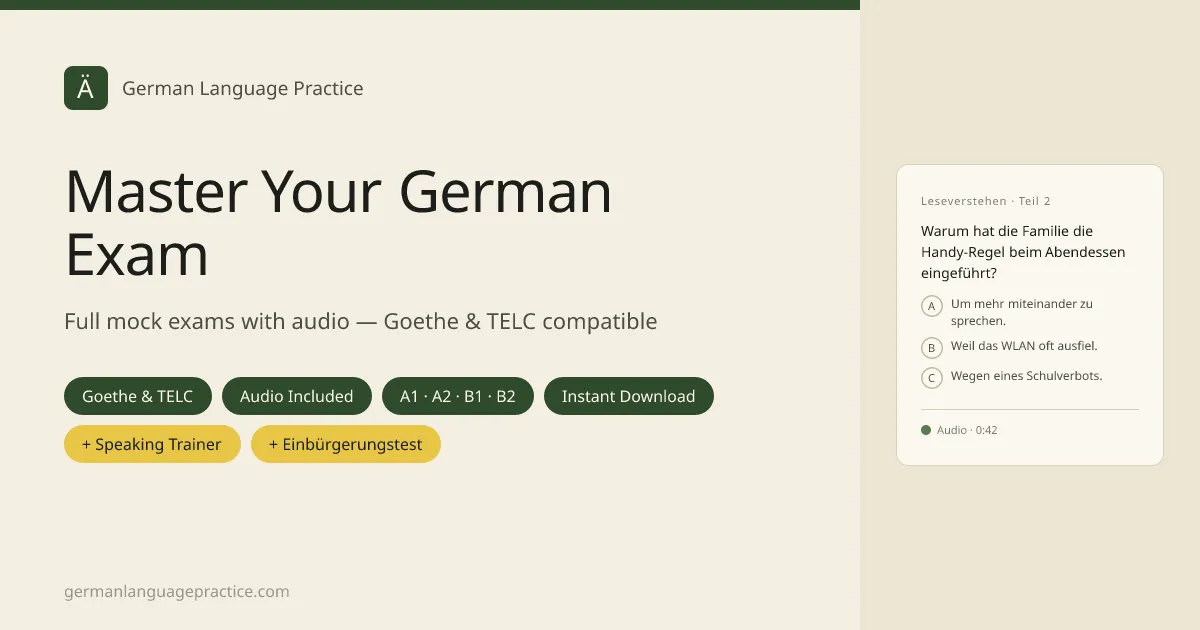Click the German Language Practice brand name

pyautogui.click(x=243, y=88)
